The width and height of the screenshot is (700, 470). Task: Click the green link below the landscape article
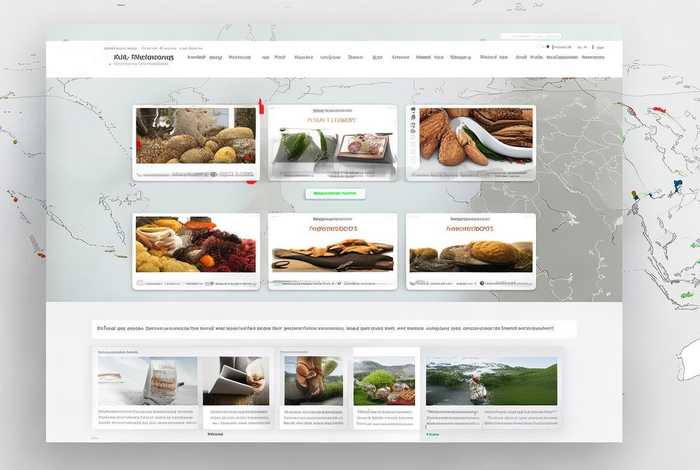pyautogui.click(x=439, y=435)
